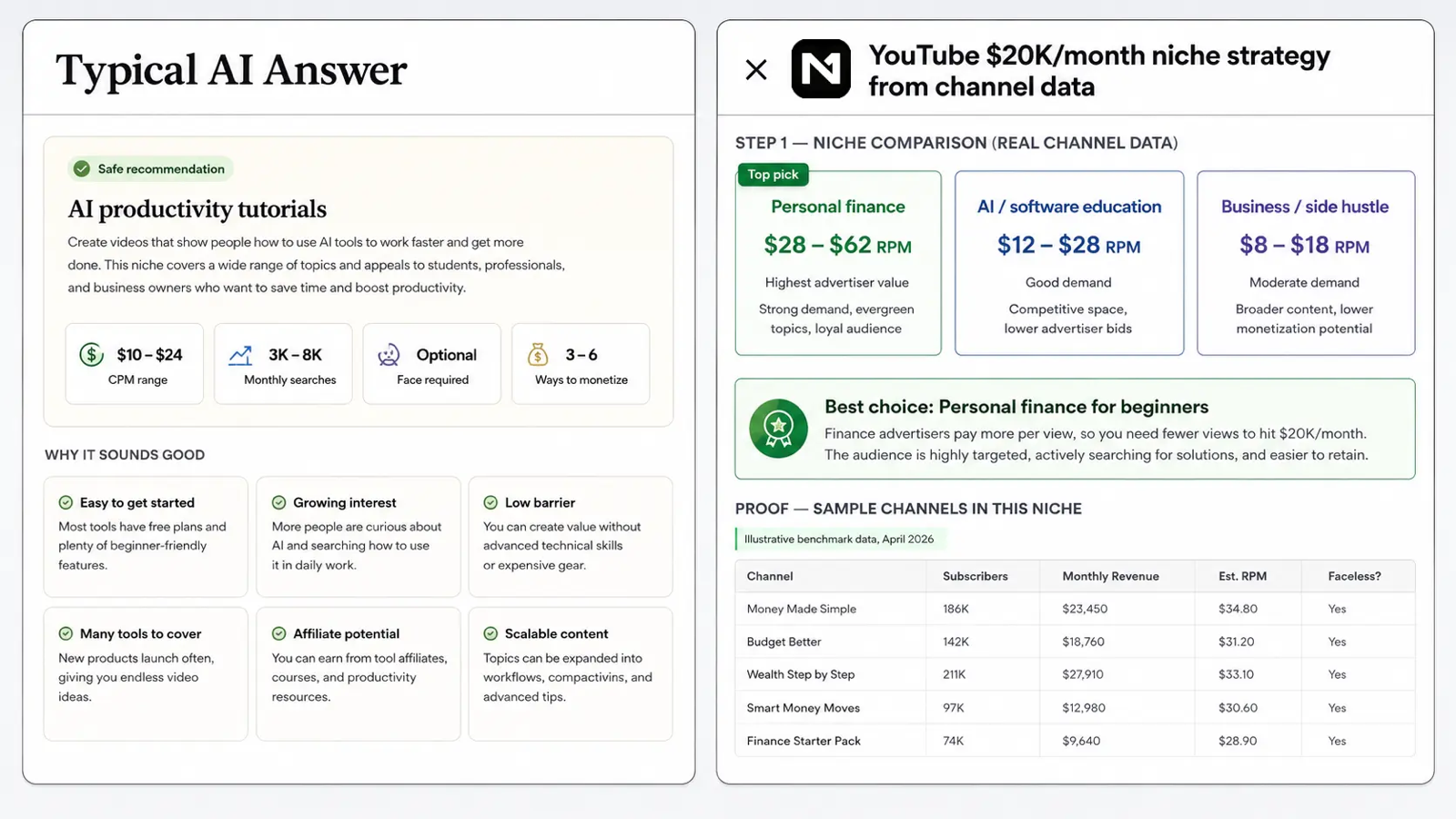Viewport: 1456px width, 819px height.
Task: Click the Top pick badge
Action: coord(773,174)
